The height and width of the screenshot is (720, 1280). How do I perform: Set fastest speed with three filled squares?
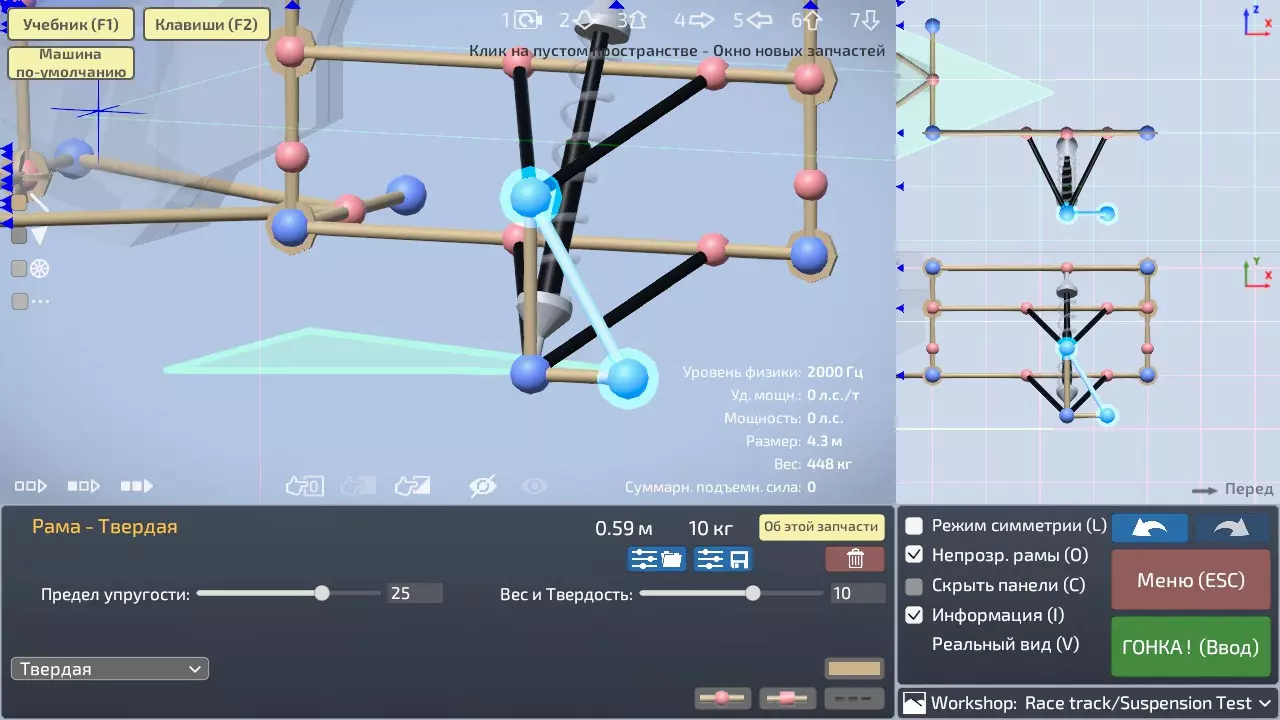click(x=137, y=486)
